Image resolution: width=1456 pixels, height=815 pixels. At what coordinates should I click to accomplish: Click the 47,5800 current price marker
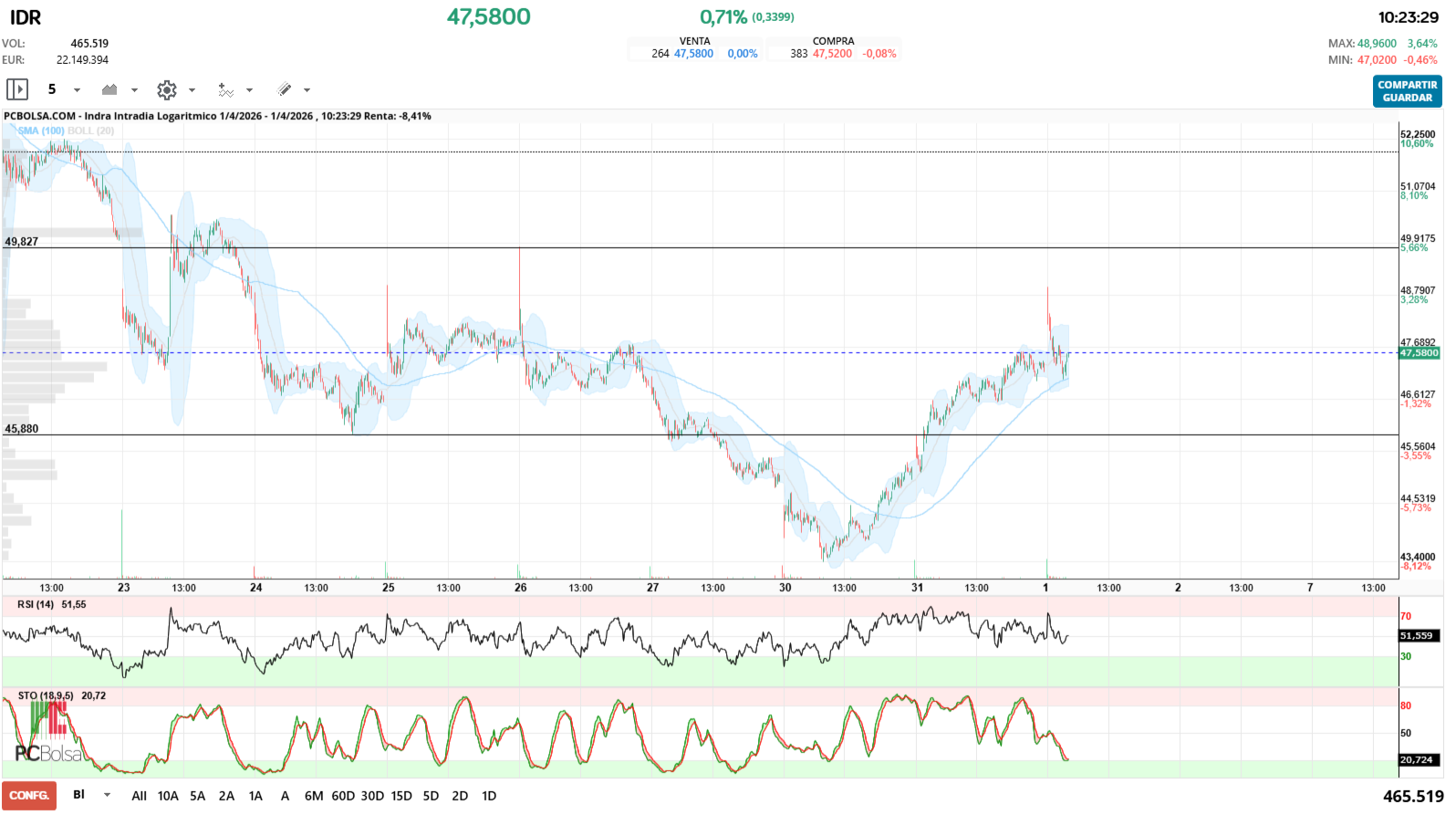click(x=1420, y=353)
